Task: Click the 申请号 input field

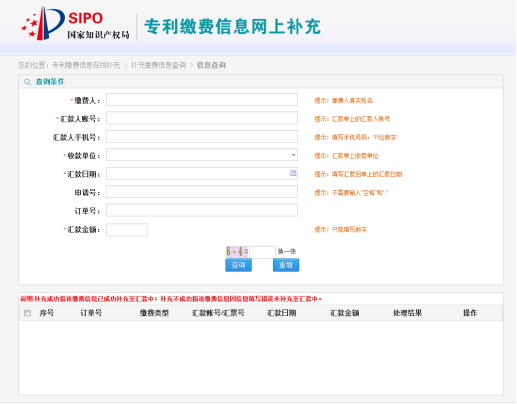Action: click(202, 192)
